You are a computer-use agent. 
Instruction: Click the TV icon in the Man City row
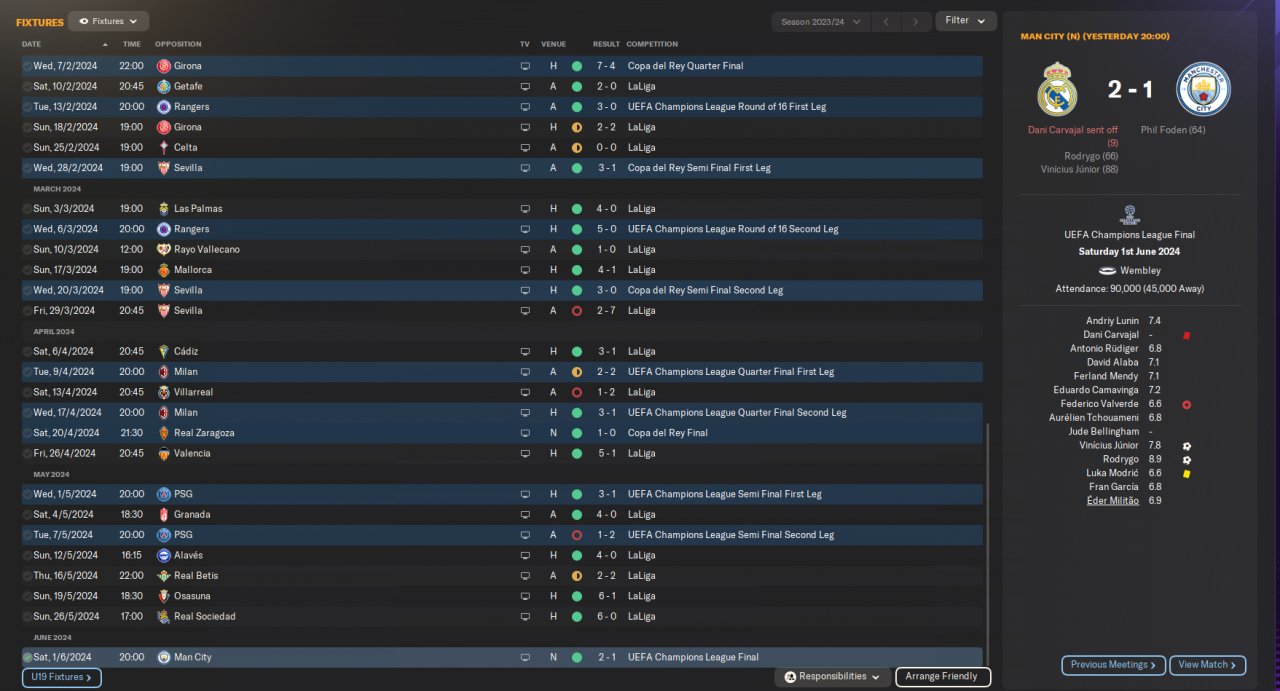click(x=525, y=657)
